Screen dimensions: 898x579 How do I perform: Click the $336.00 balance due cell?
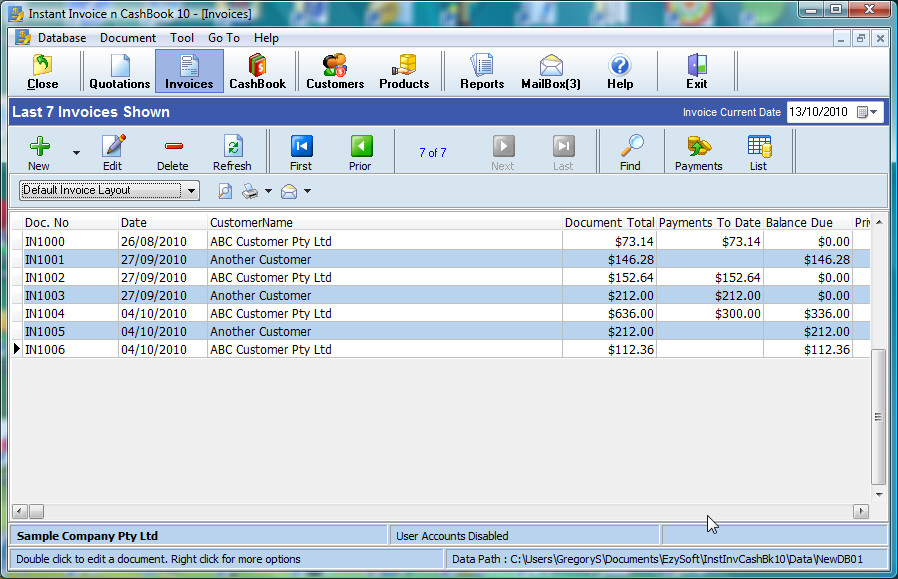[808, 314]
